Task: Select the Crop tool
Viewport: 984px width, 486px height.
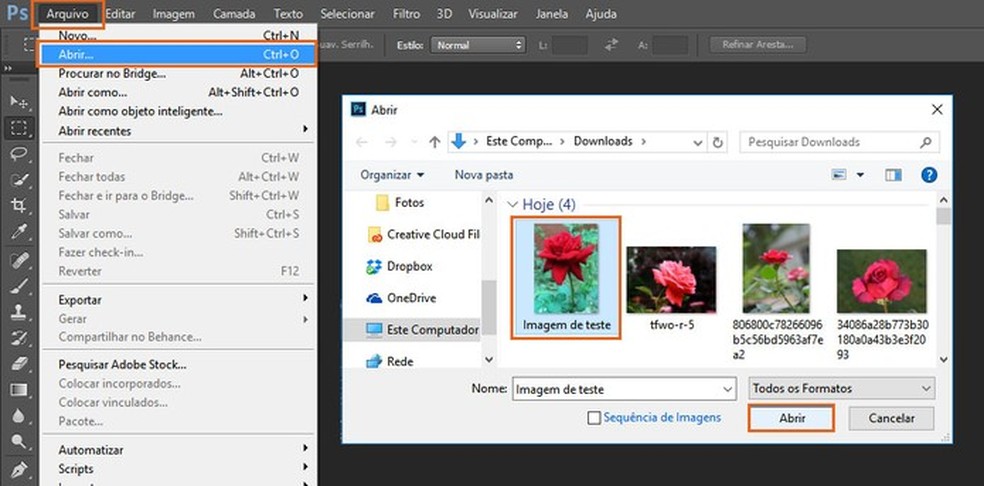Action: [x=19, y=206]
